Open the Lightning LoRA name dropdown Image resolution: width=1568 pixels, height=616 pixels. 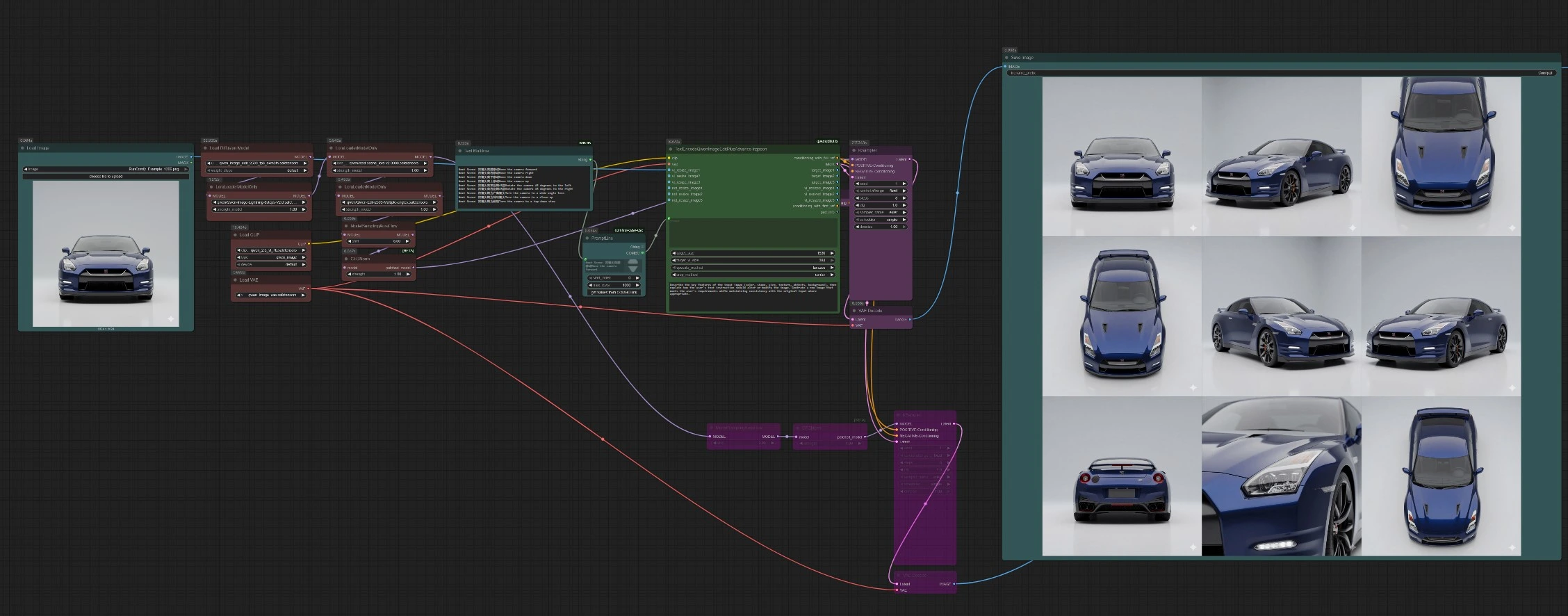pos(259,202)
